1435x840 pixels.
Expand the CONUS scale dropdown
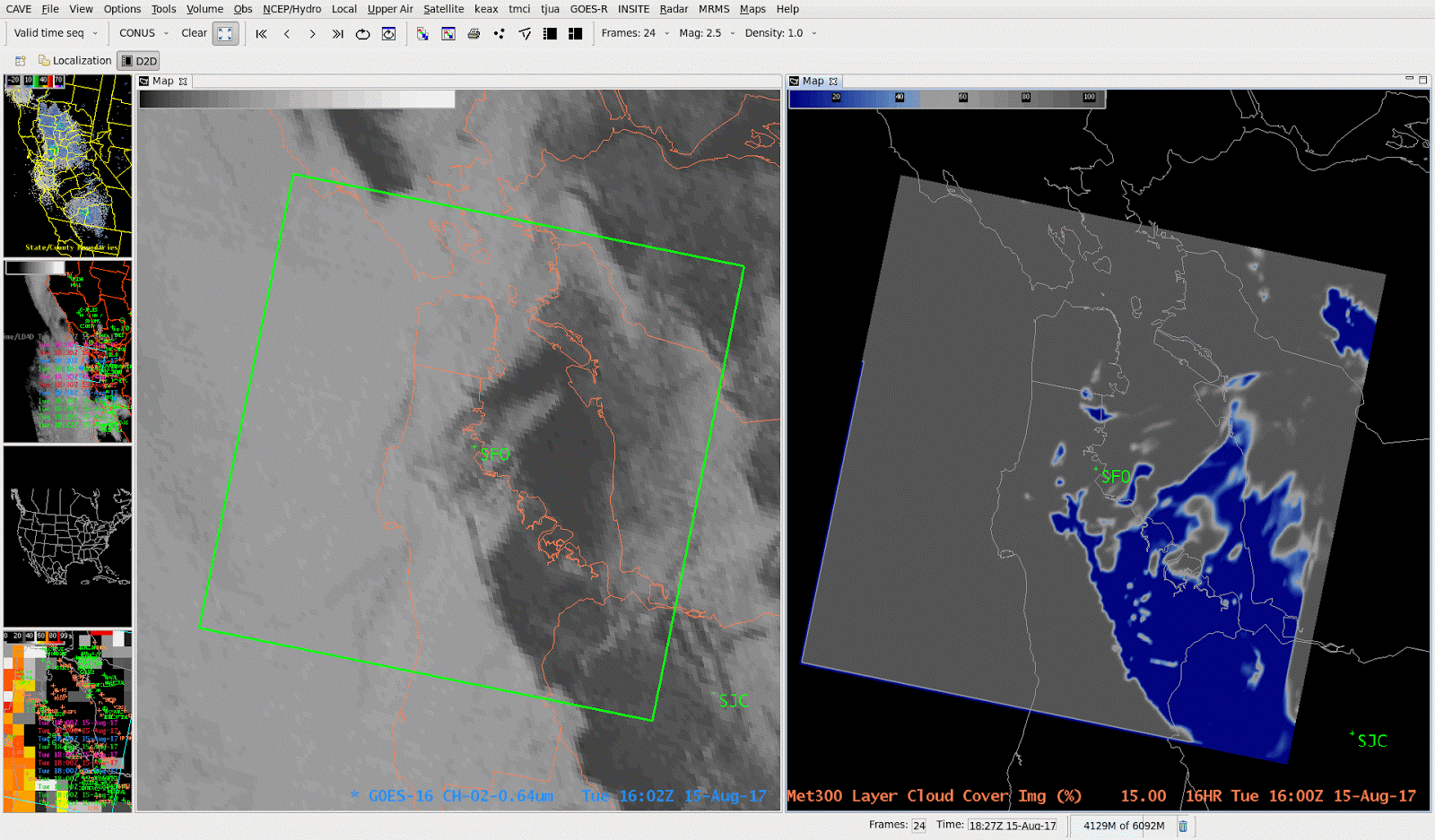point(141,33)
